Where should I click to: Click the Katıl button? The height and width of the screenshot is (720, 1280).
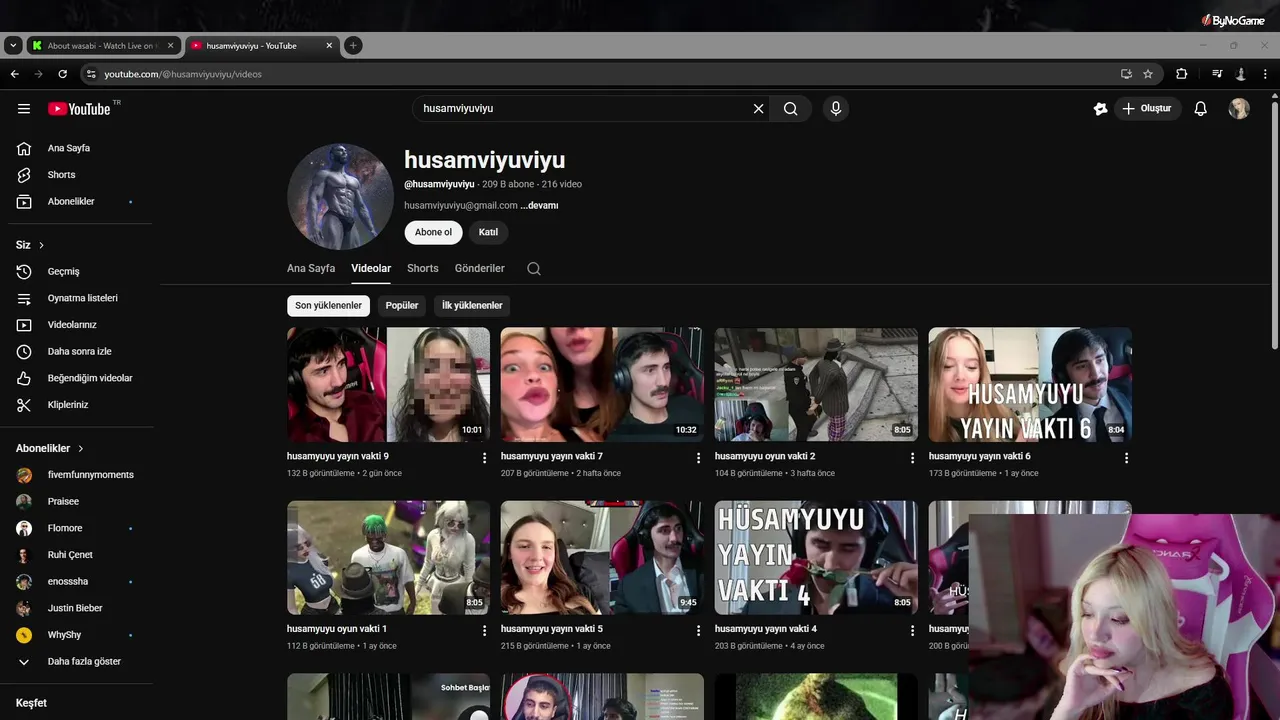pos(488,232)
